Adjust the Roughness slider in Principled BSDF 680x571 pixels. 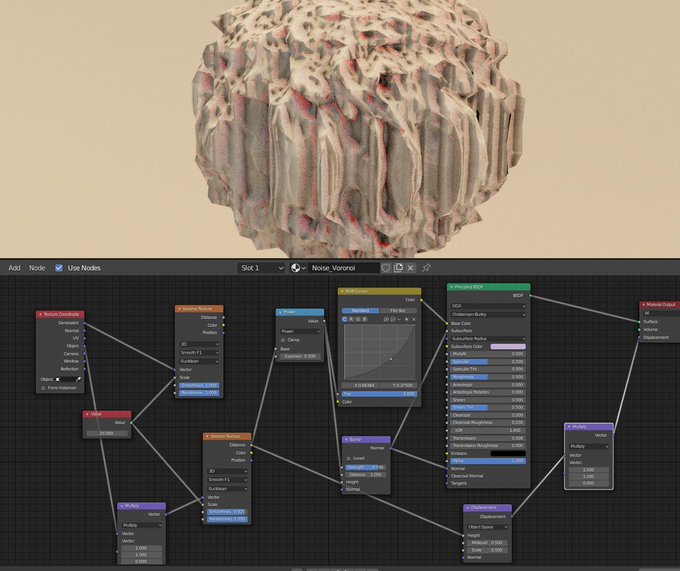point(488,377)
